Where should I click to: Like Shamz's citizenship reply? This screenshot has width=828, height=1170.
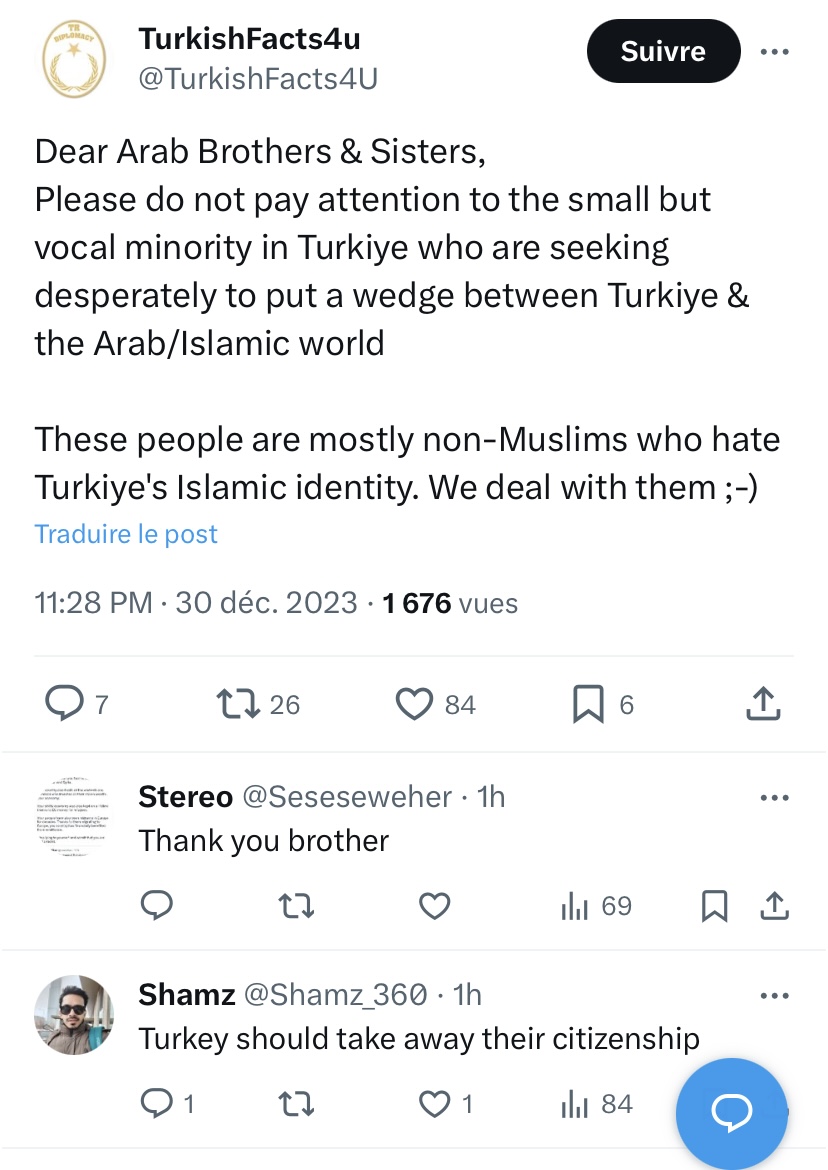(434, 1103)
